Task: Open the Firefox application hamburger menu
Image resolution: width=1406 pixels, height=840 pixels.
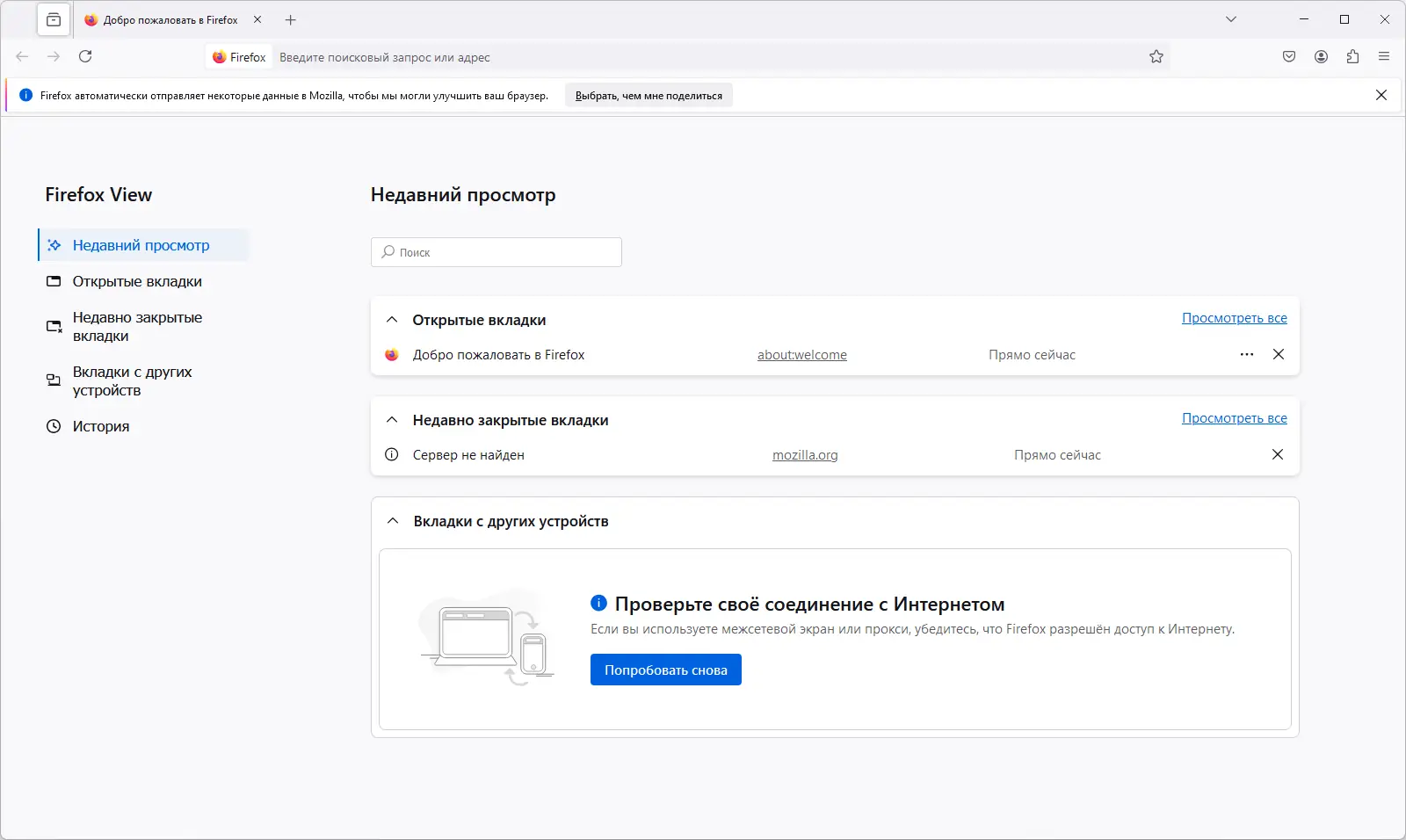Action: pos(1384,56)
